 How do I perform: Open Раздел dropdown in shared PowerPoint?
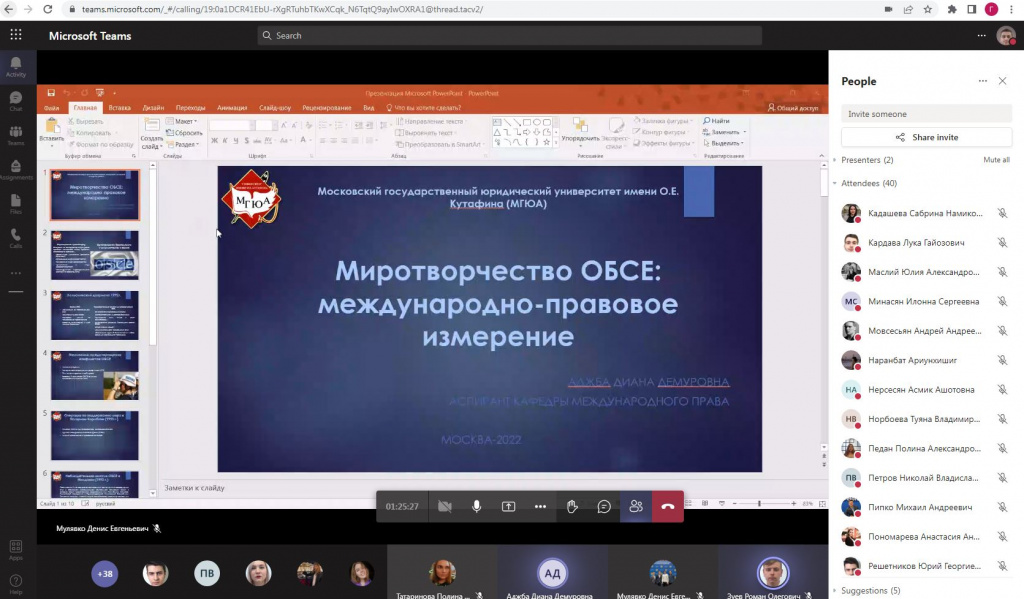[183, 144]
